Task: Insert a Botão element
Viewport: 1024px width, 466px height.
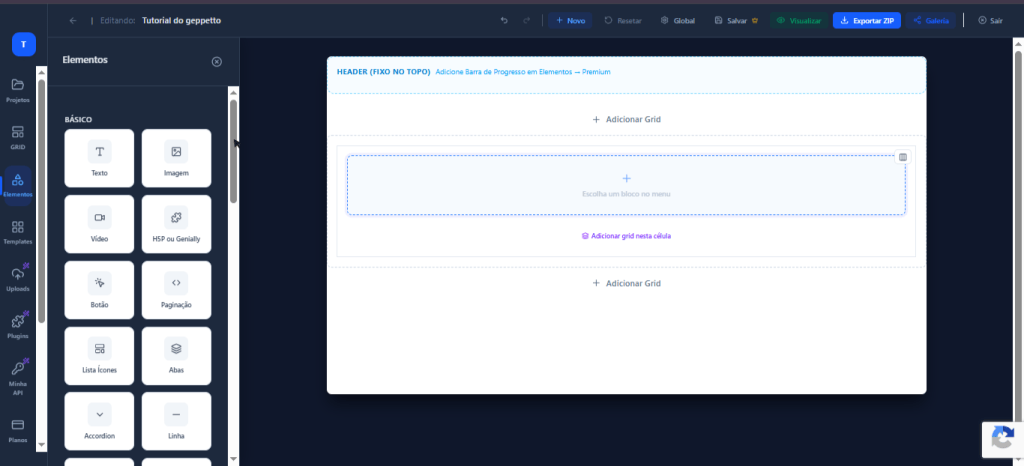Action: 99,290
